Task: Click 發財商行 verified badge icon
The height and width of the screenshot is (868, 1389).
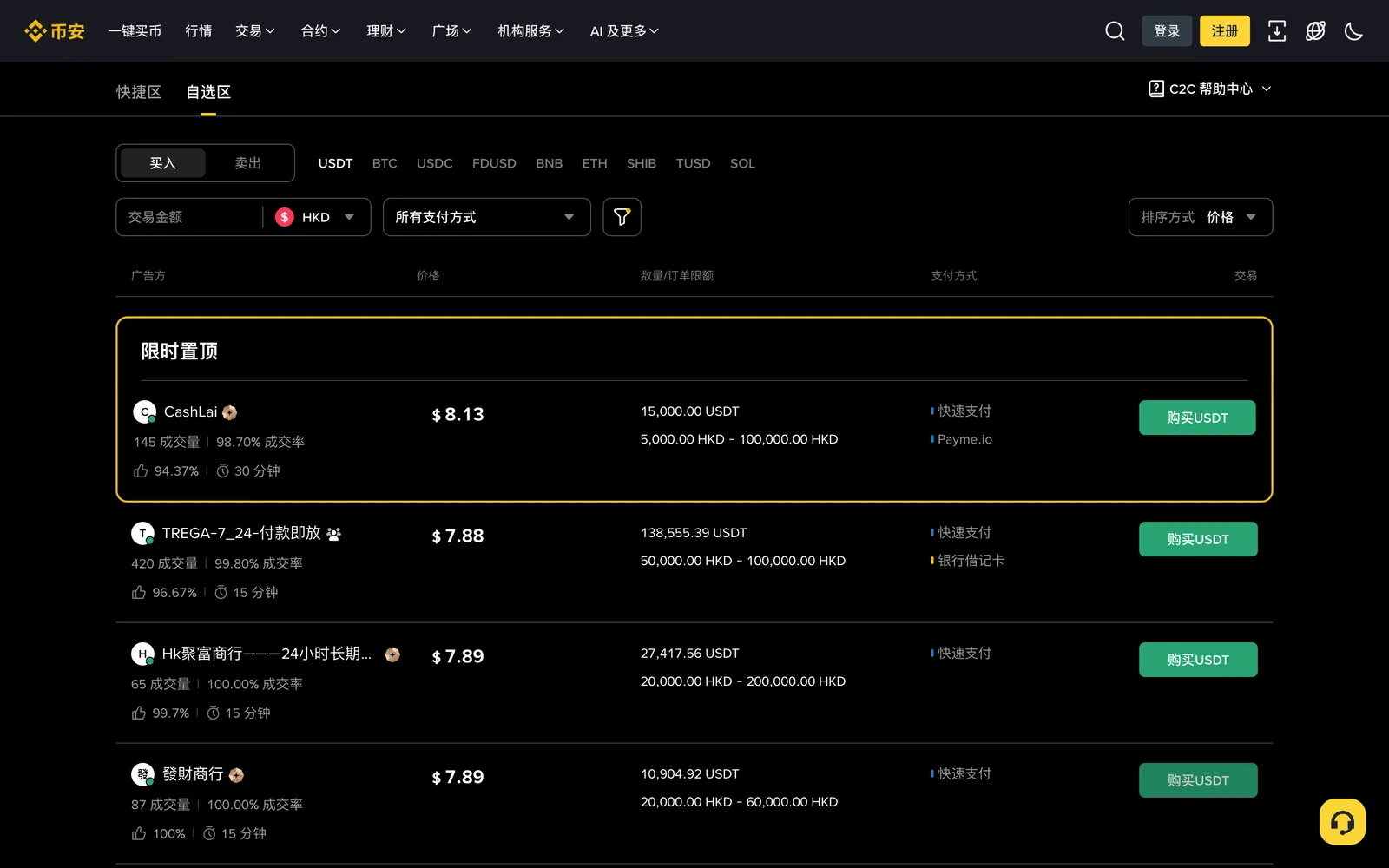Action: click(236, 775)
